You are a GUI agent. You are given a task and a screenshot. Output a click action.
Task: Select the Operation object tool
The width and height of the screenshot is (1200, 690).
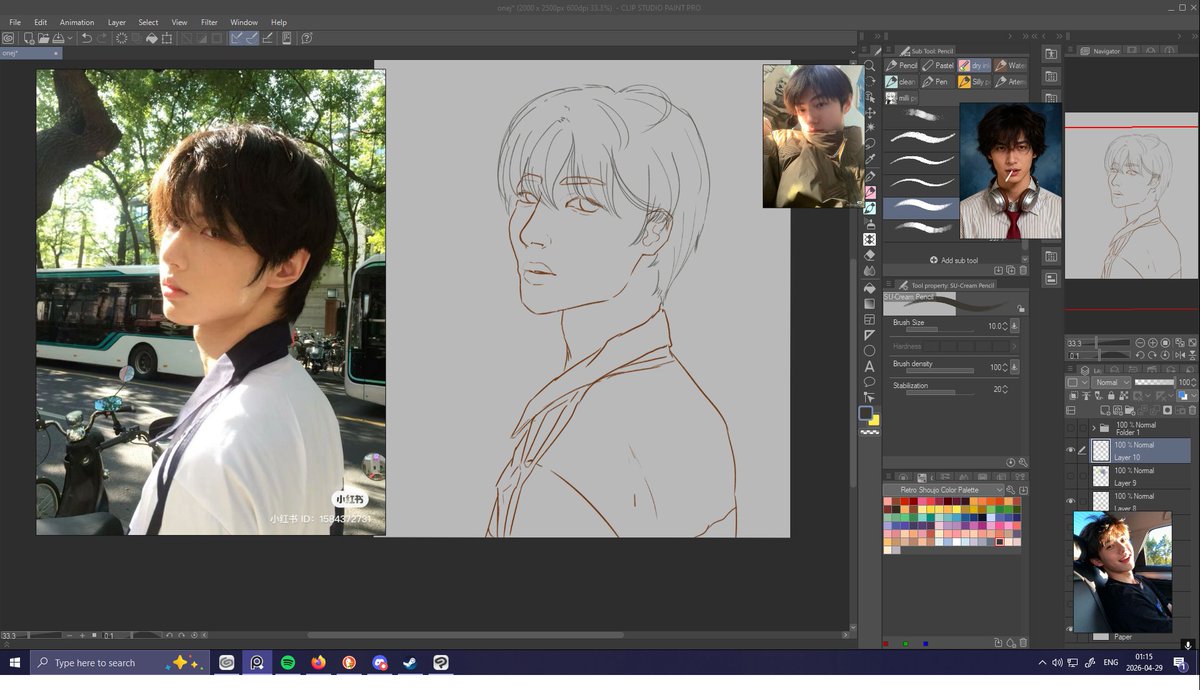870,96
